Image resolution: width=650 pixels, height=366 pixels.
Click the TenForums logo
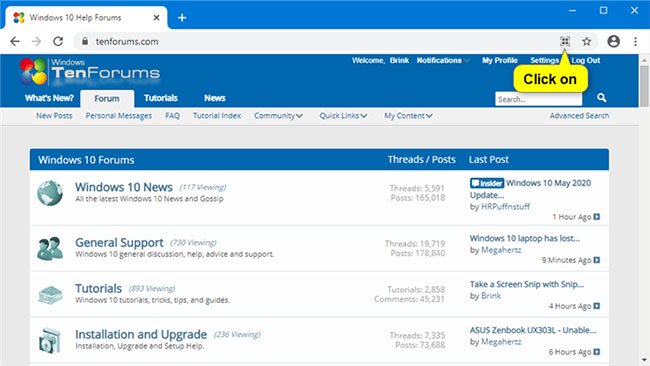tap(90, 71)
